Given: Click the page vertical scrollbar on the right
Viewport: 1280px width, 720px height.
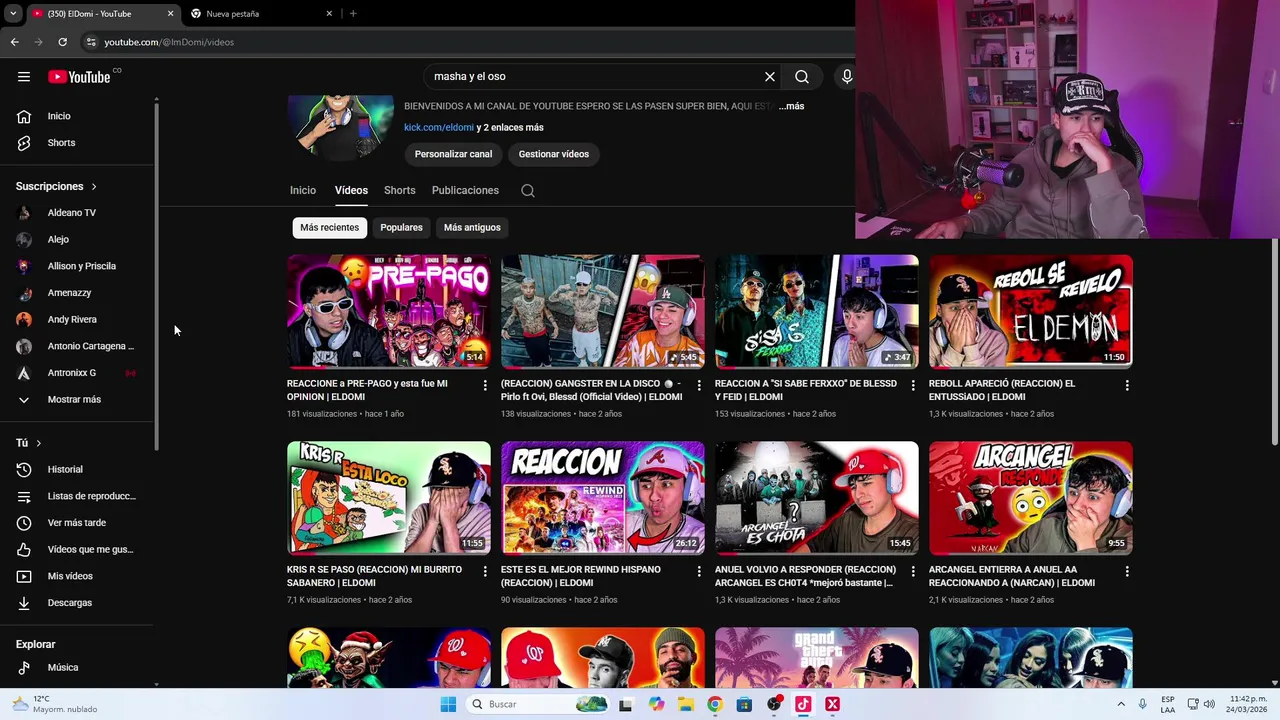Looking at the screenshot, I should [1274, 340].
